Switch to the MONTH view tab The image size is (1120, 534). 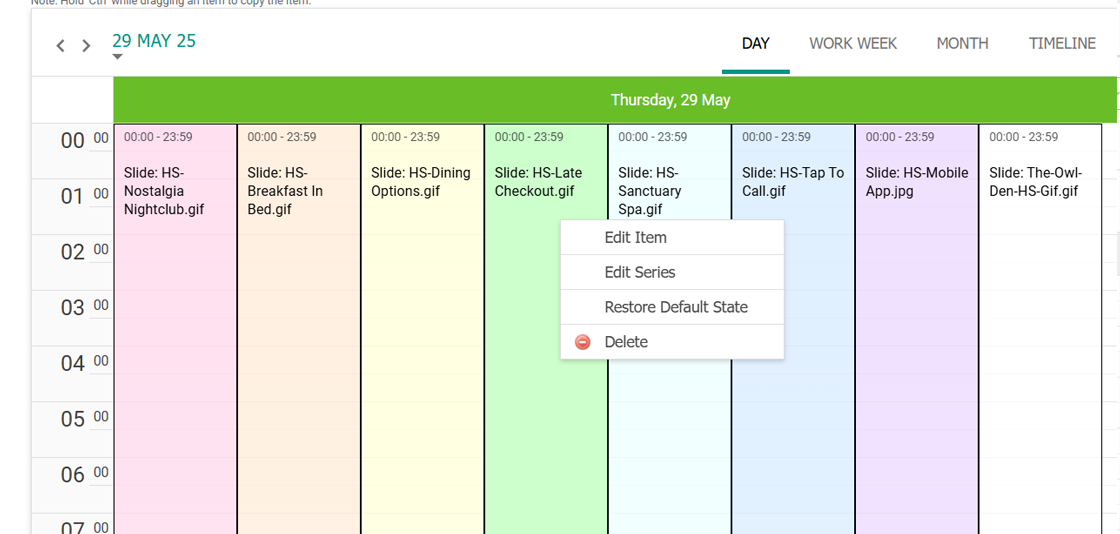[x=962, y=44]
